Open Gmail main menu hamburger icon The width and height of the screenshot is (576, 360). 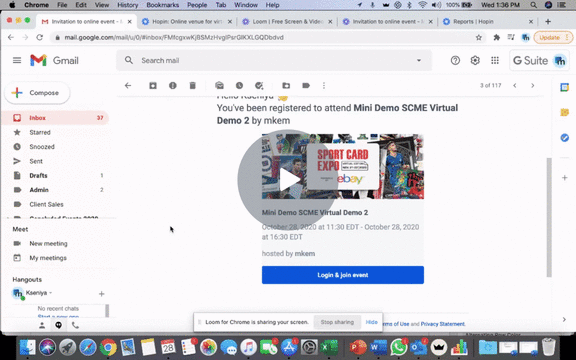click(17, 60)
